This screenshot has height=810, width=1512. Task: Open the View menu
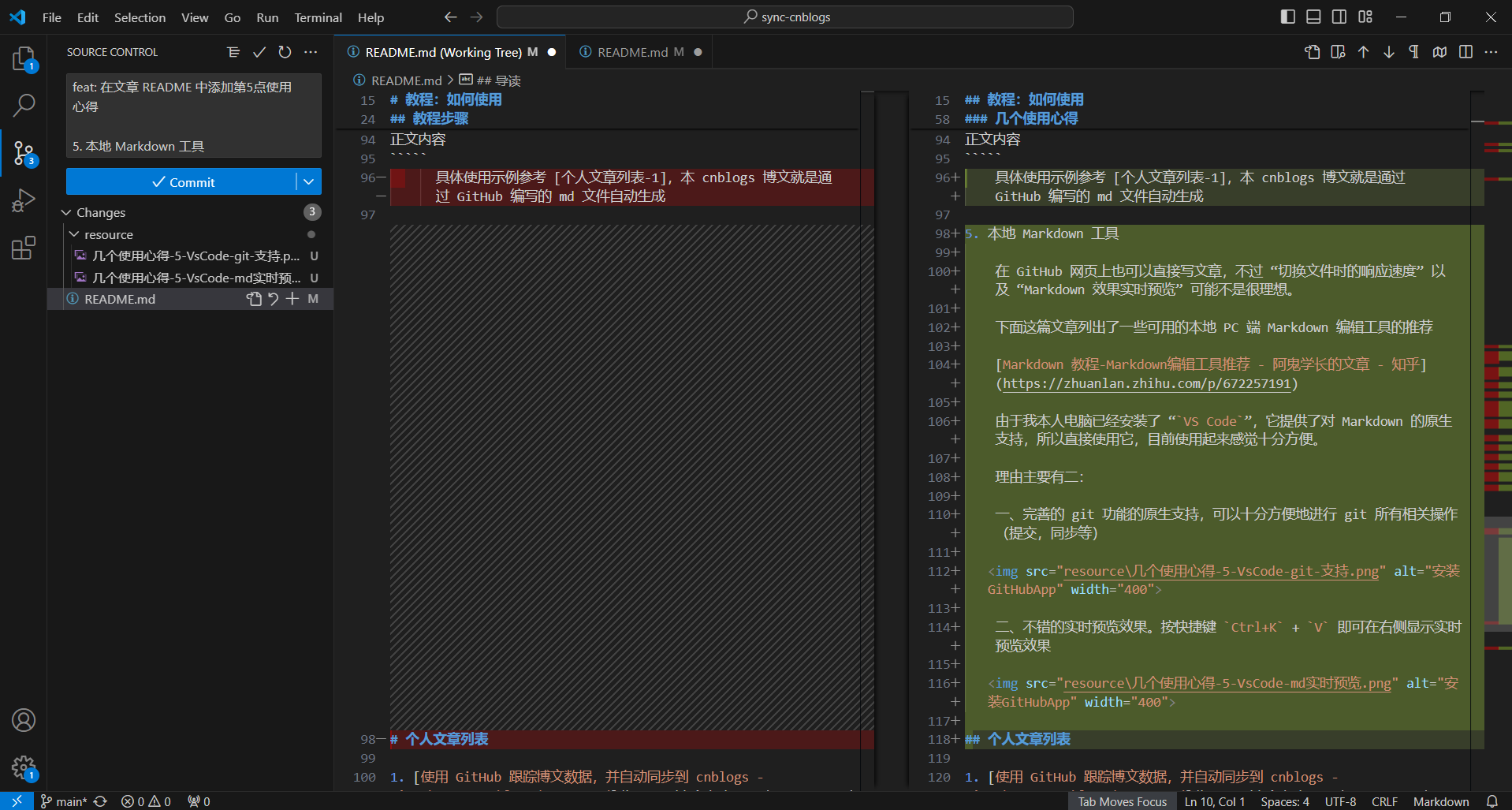coord(195,17)
